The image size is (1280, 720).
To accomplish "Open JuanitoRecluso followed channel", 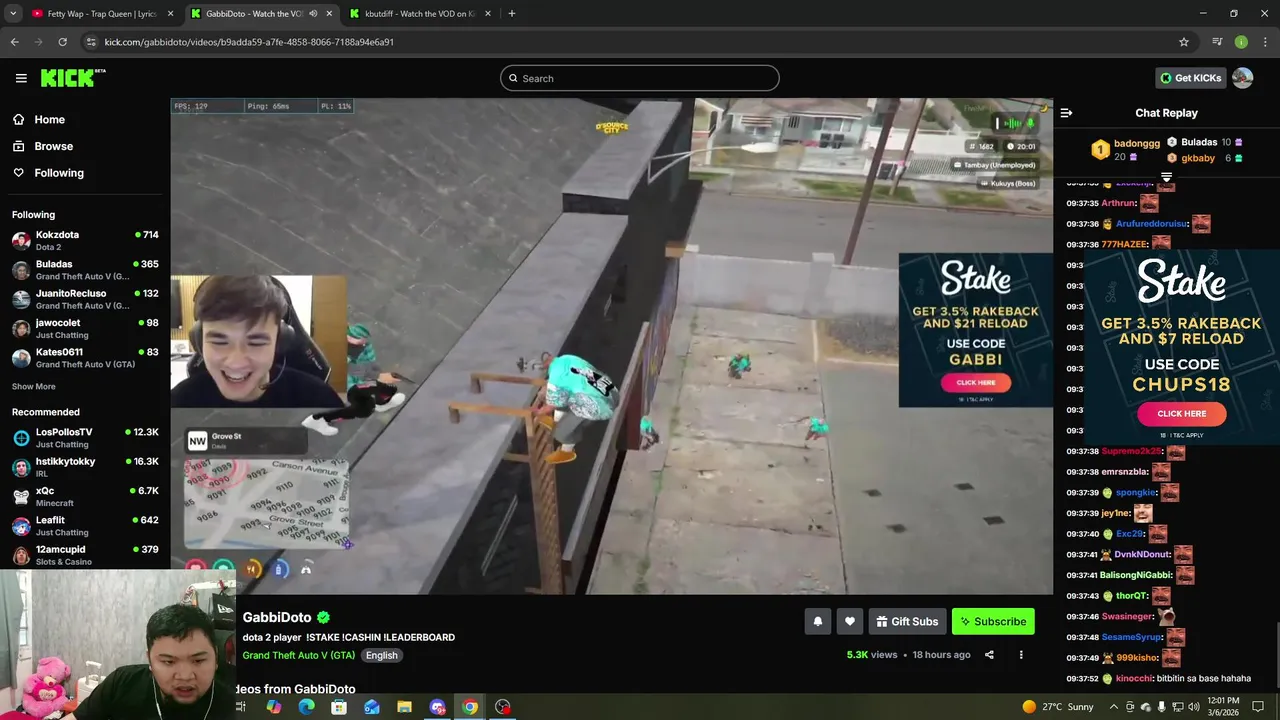I will [85, 299].
